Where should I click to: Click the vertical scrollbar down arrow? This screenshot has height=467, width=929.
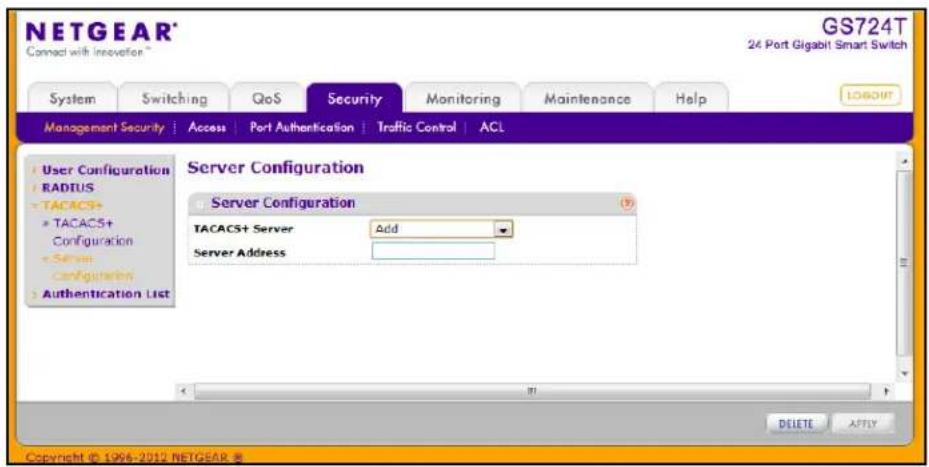click(904, 373)
